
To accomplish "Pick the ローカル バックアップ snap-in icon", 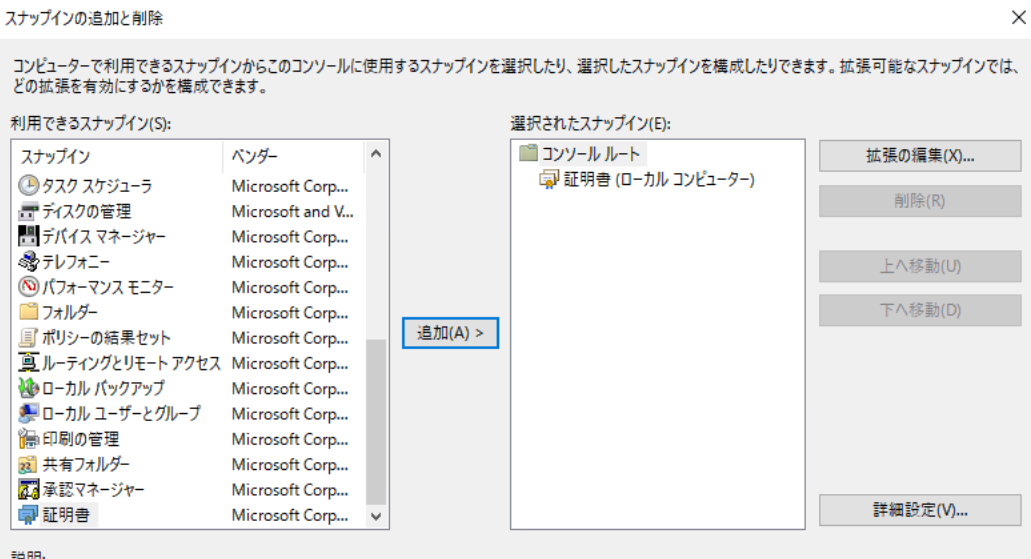I will (x=29, y=388).
